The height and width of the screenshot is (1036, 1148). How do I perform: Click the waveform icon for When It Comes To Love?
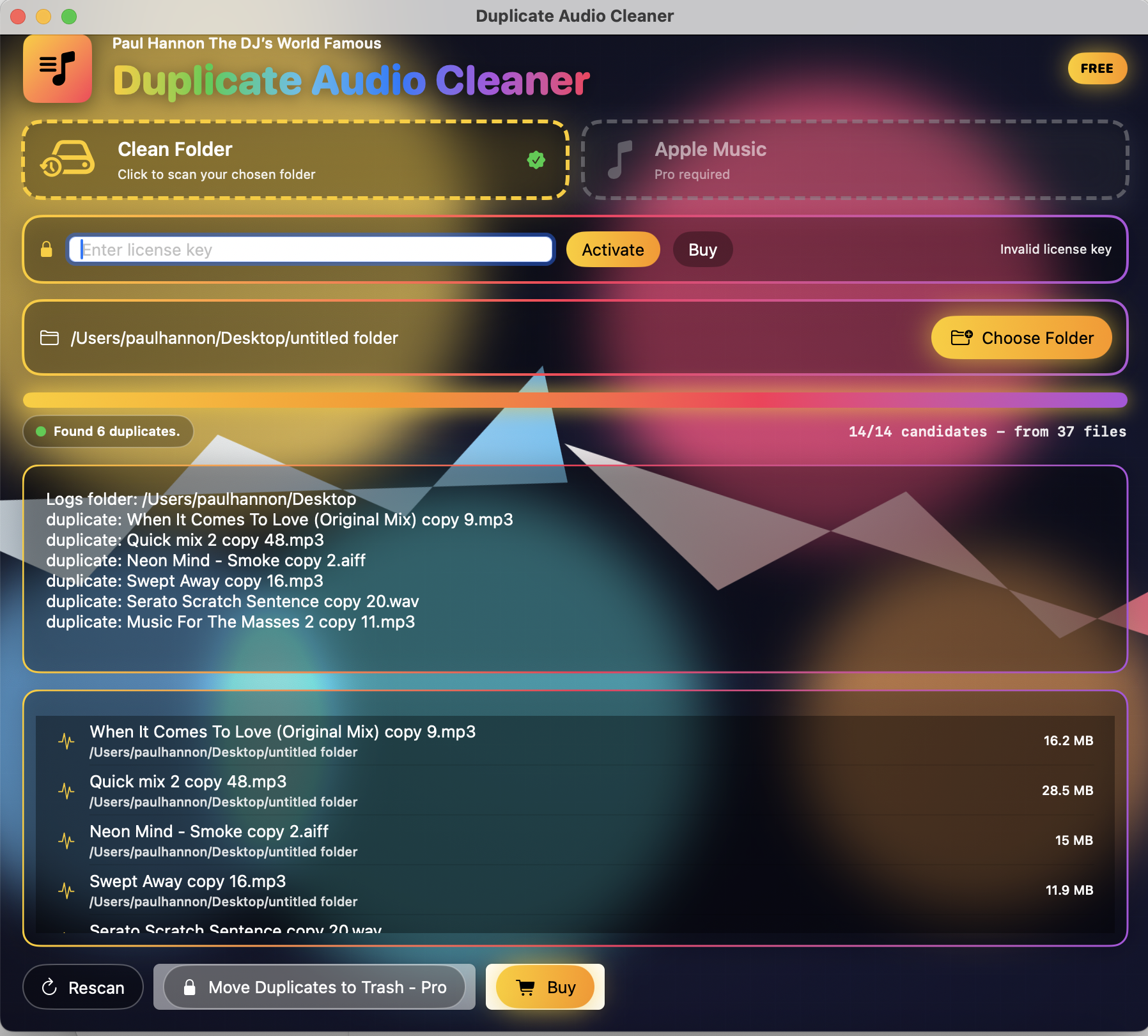[66, 741]
